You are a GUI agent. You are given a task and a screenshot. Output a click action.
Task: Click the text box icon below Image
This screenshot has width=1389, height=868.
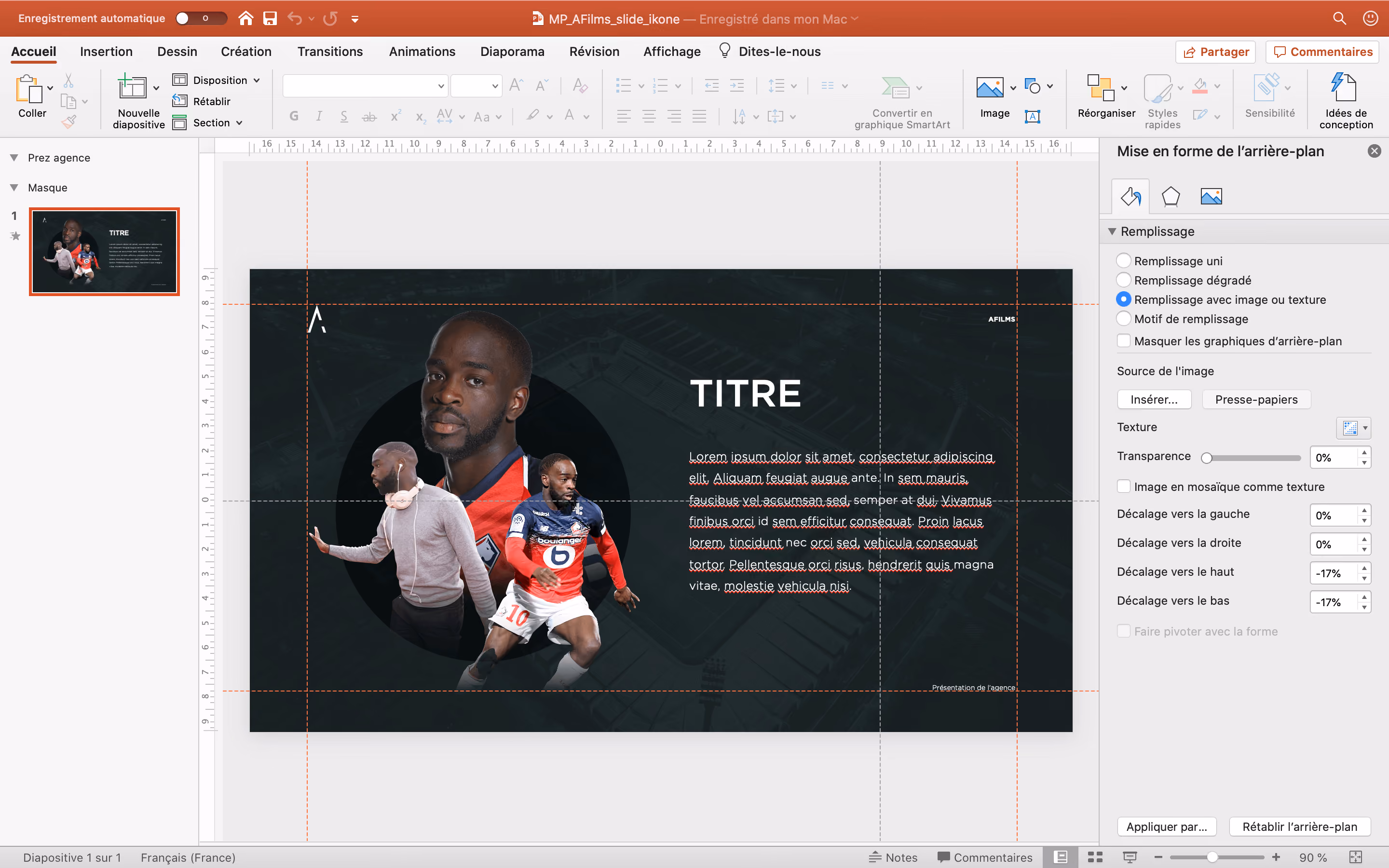[x=1033, y=117]
